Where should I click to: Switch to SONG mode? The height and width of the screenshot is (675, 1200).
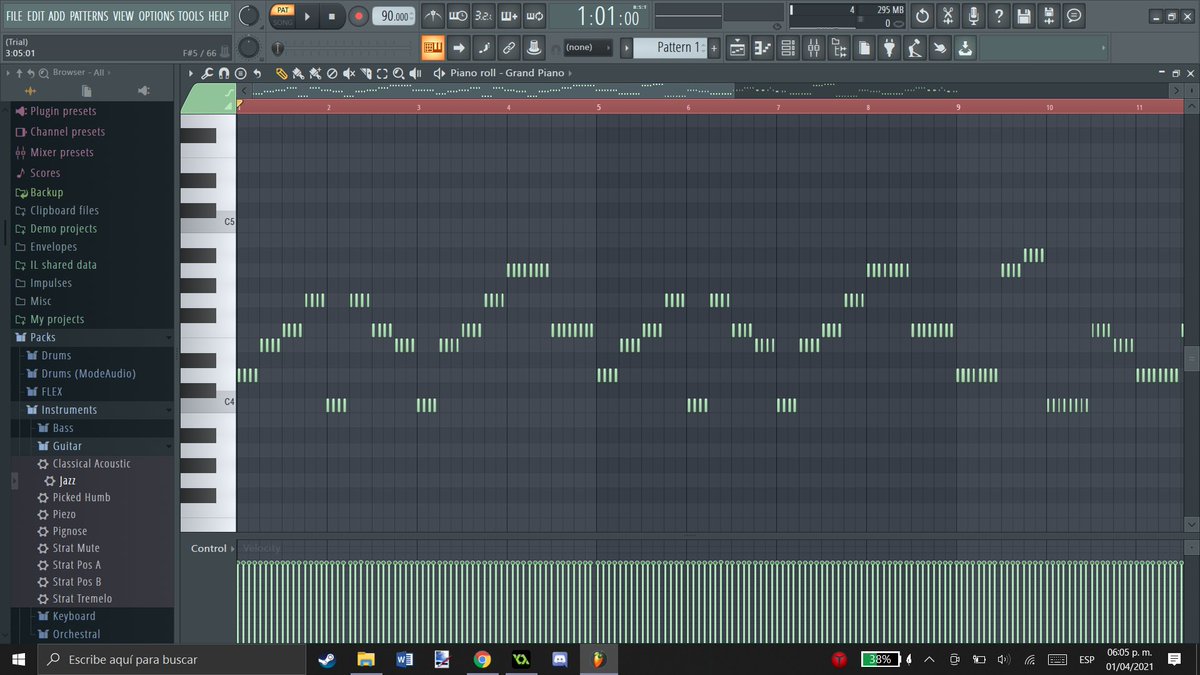tap(283, 21)
